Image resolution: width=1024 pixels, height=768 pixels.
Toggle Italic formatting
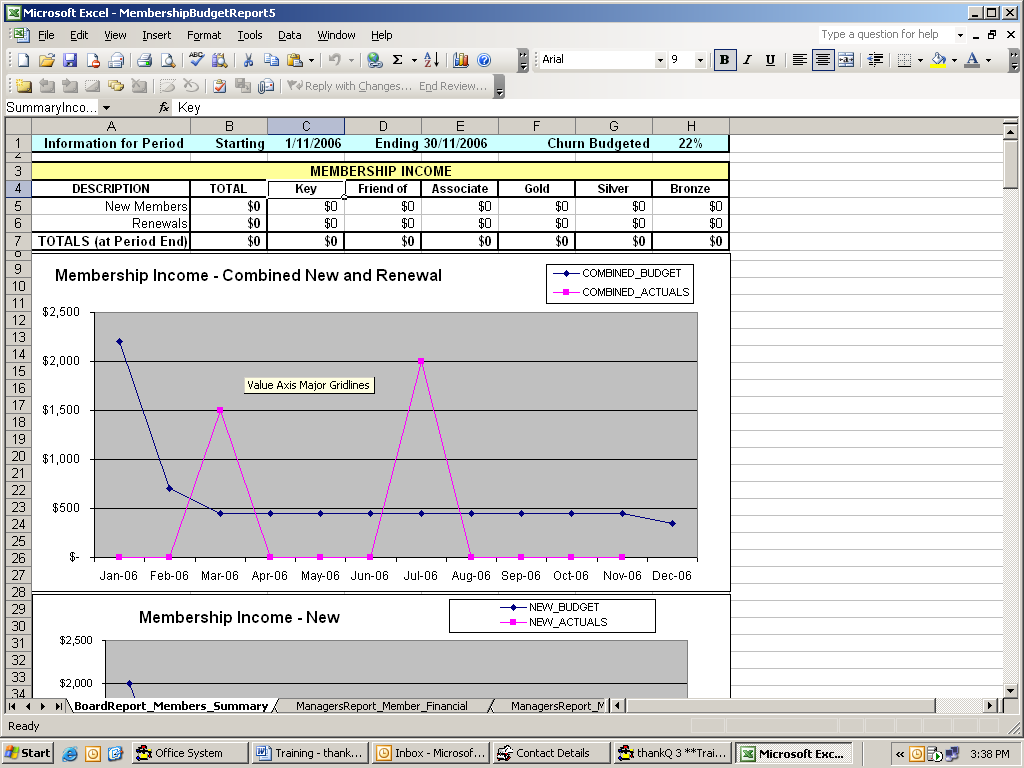(x=748, y=60)
